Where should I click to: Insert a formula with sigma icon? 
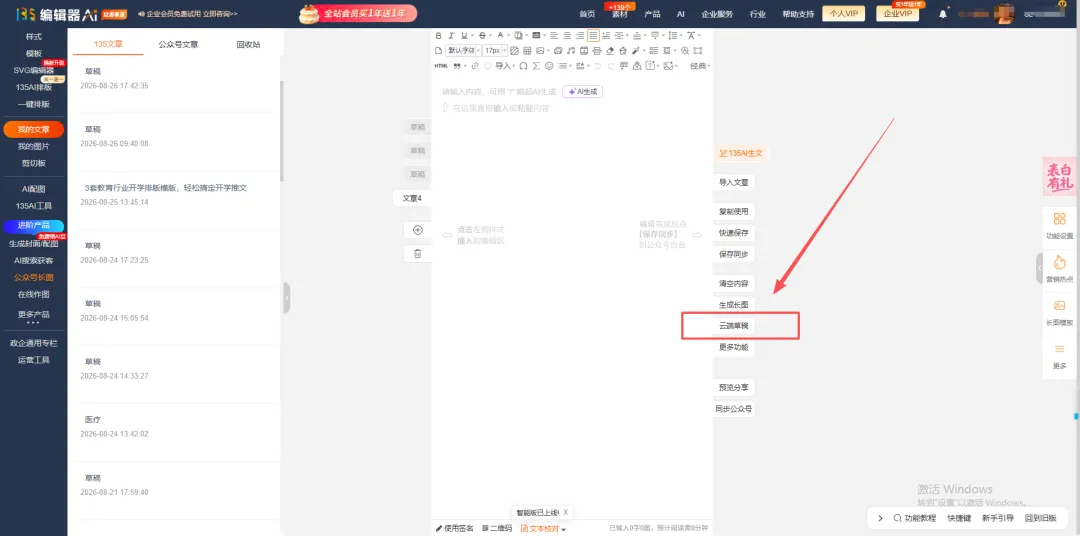pos(536,66)
